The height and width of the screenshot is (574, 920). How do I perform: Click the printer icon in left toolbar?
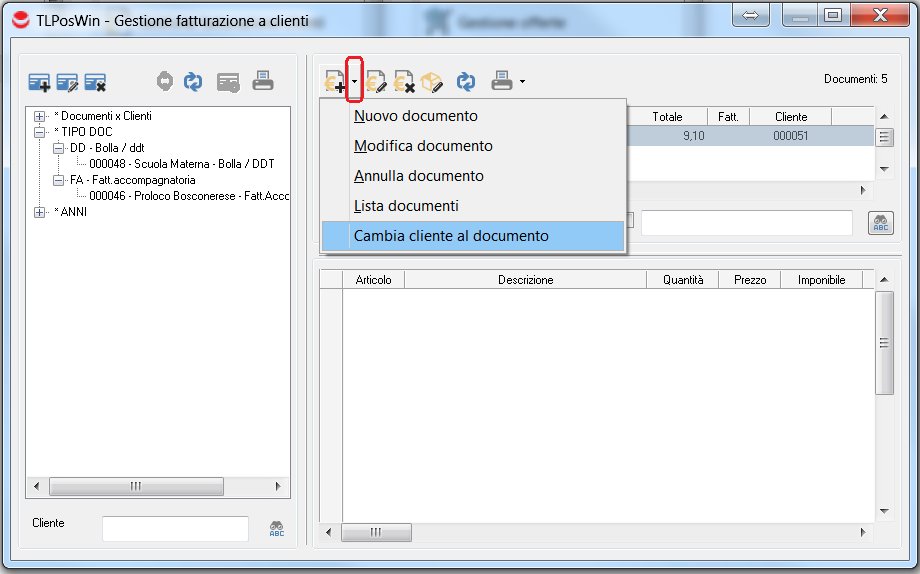(262, 82)
